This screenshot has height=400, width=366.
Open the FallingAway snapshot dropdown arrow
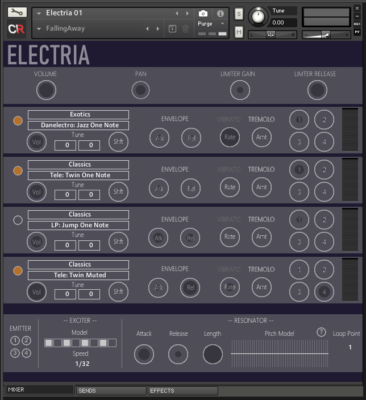39,29
